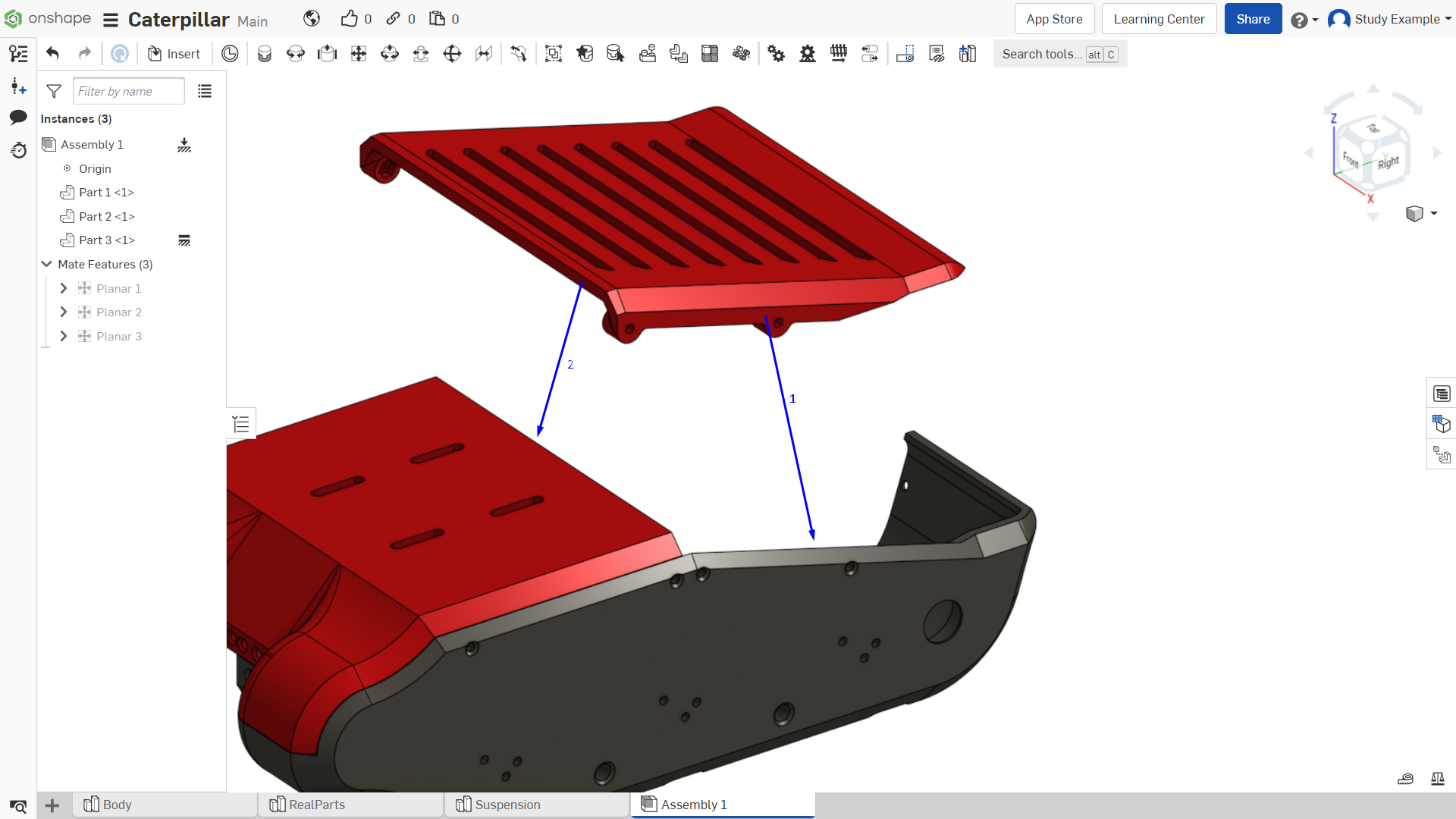Select the Cylindrical mate tool
This screenshot has height=819, width=1456.
(x=390, y=53)
